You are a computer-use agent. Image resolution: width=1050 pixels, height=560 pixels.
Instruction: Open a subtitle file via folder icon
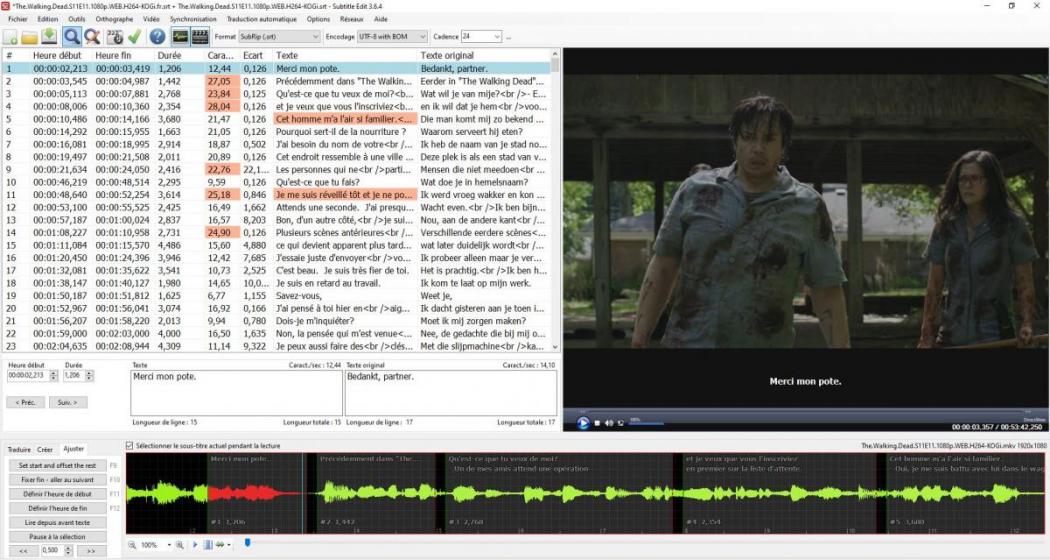30,37
